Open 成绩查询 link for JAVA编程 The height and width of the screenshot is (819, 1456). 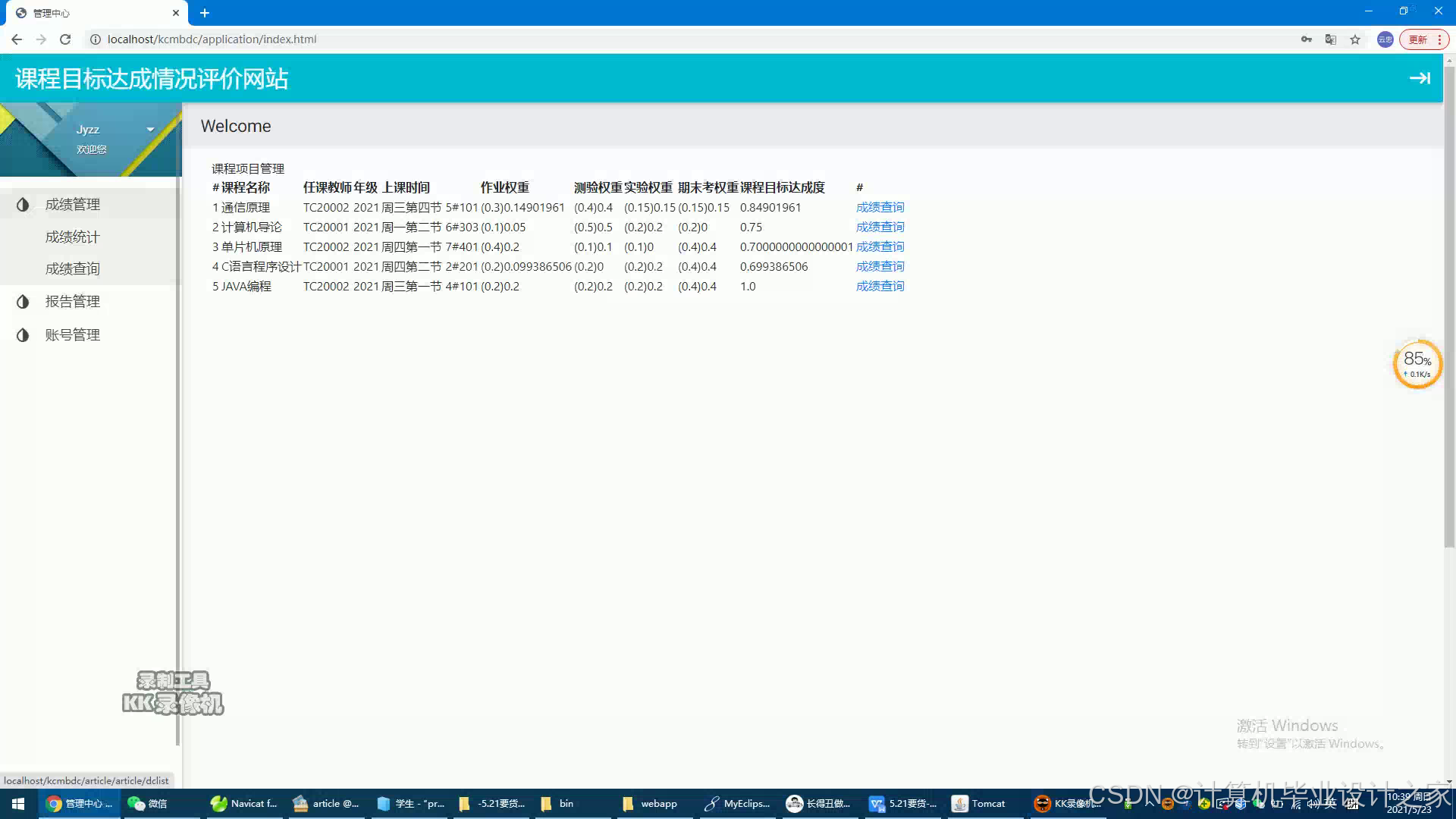880,287
